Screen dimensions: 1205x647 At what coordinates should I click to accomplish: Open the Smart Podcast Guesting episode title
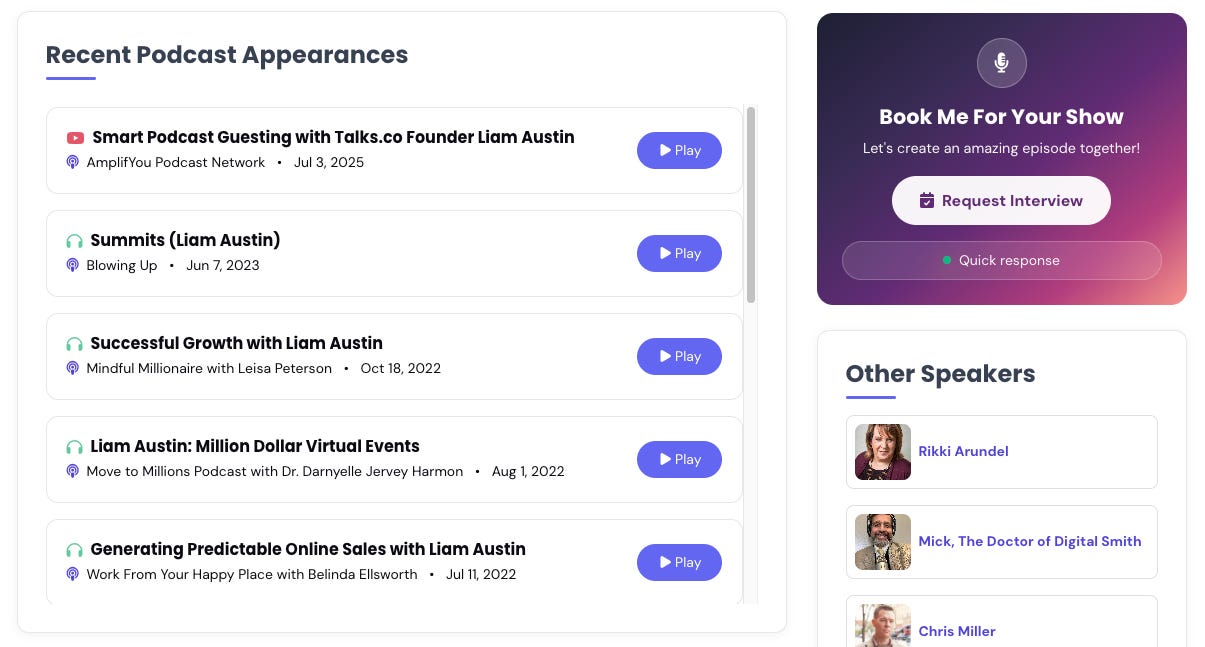coord(333,137)
